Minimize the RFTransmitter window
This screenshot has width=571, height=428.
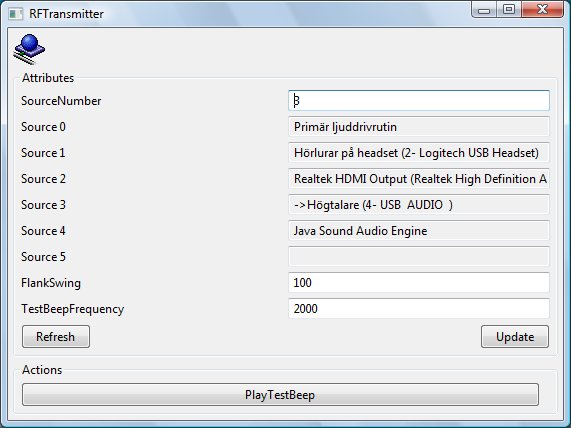[484, 9]
